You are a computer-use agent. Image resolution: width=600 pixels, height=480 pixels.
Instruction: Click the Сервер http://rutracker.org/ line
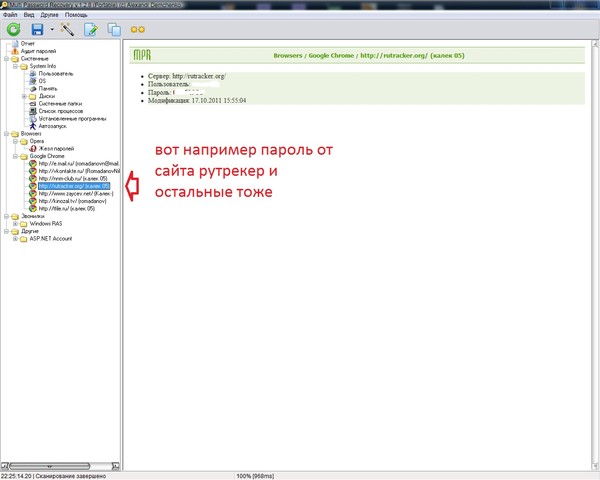coord(187,76)
